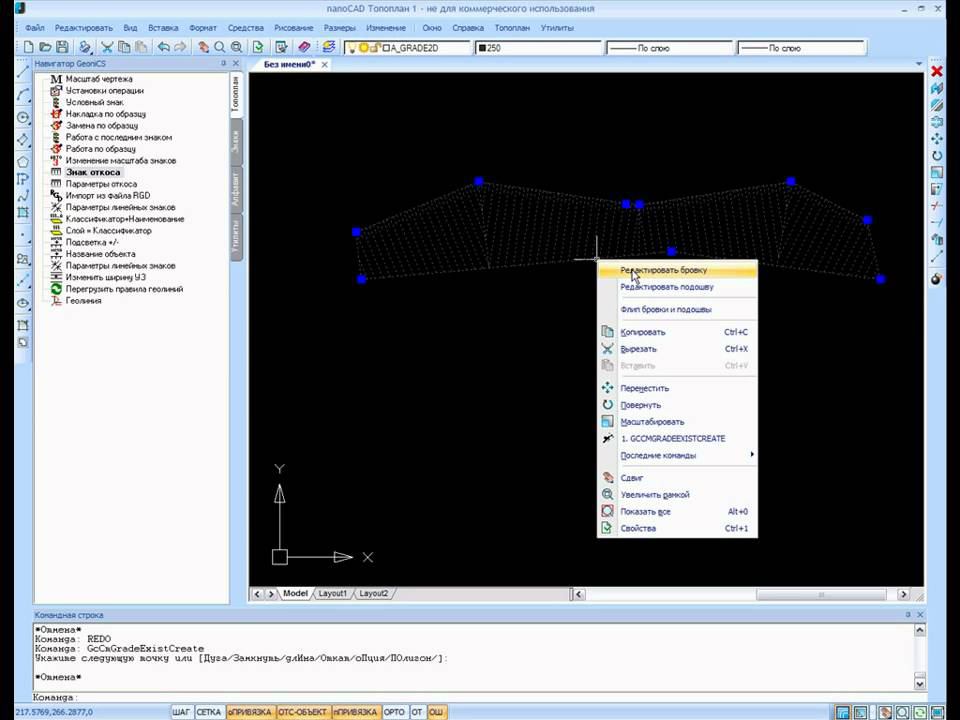Select the Polygon drawing tool
This screenshot has height=720, width=960.
pos(22,161)
